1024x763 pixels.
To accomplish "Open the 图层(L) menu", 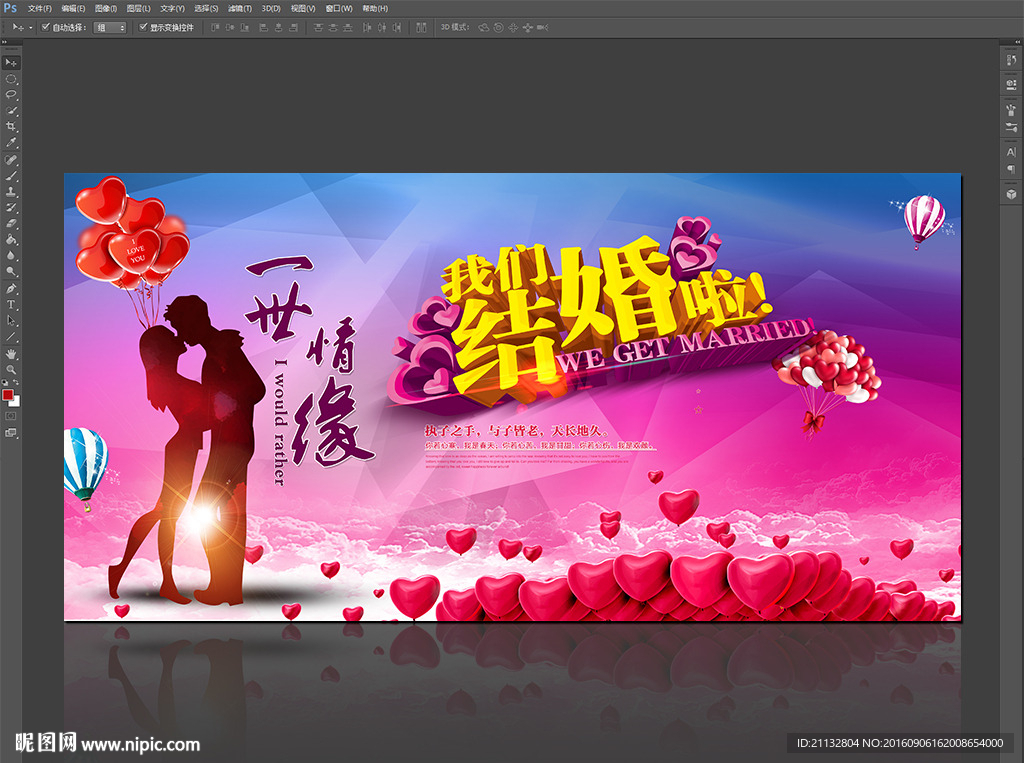I will 138,8.
